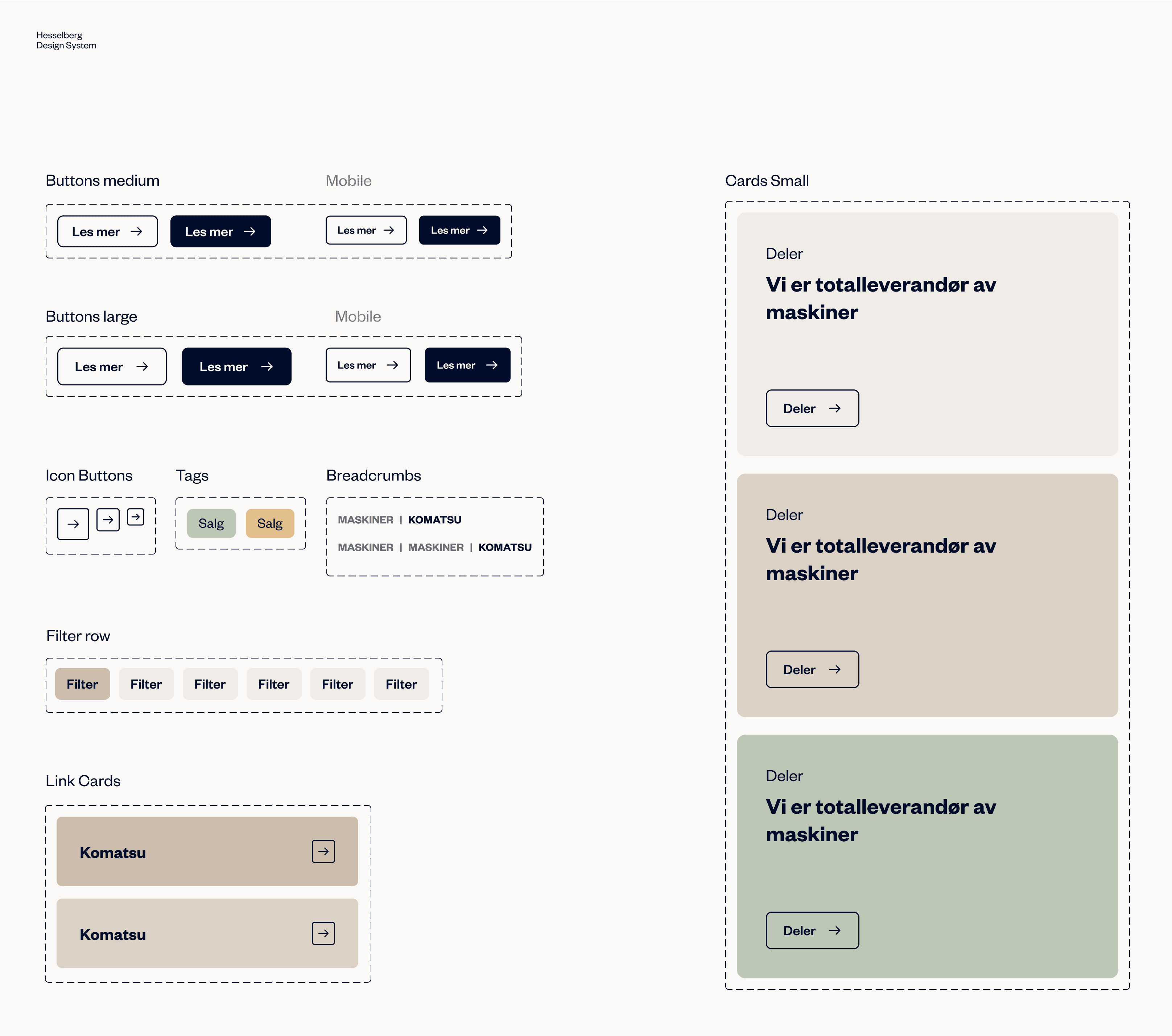Click the largest arrow icon button
1172x1036 pixels.
[73, 524]
